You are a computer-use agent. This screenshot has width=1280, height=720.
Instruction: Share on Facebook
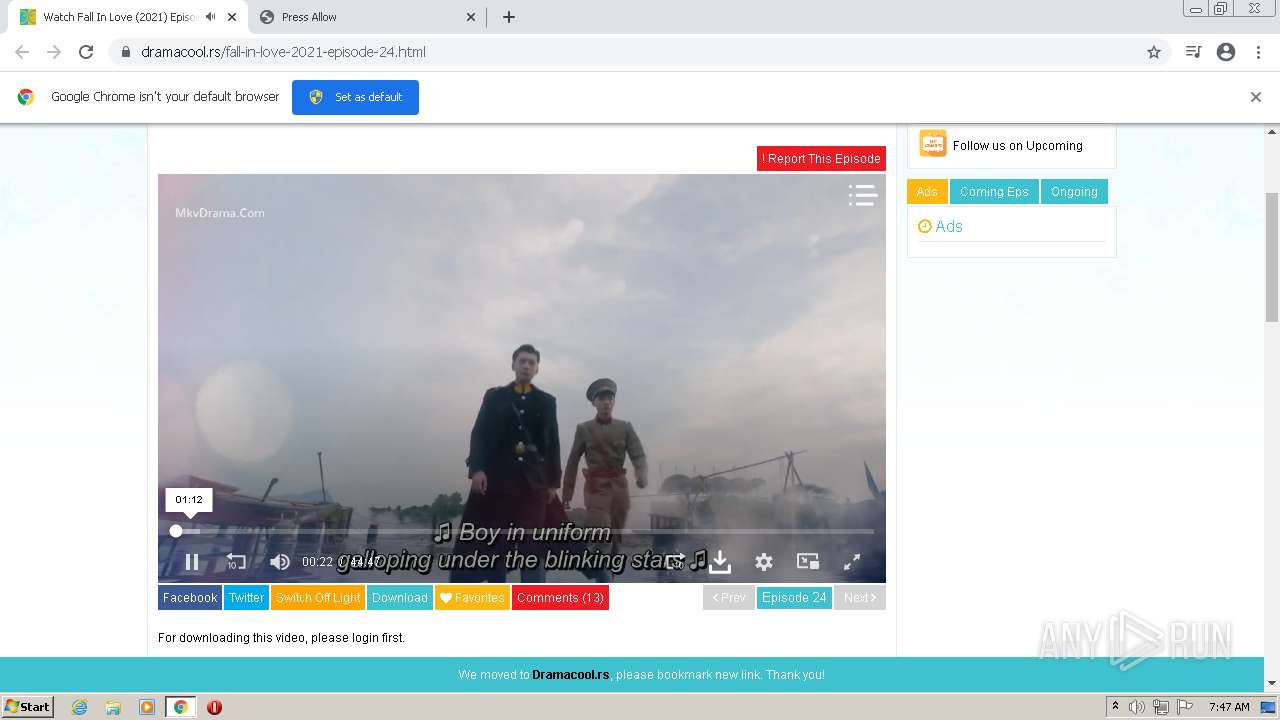click(190, 598)
